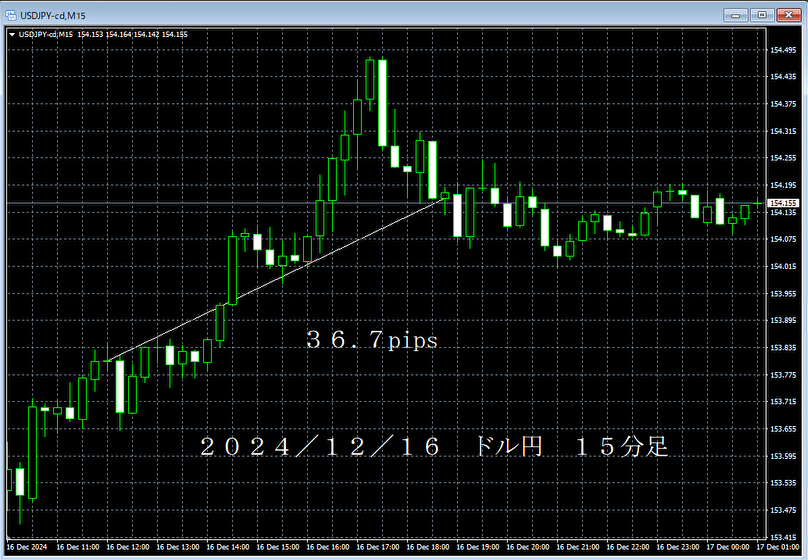The height and width of the screenshot is (560, 808).
Task: Click the time axis label '16 Dec 23:00'
Action: [678, 547]
